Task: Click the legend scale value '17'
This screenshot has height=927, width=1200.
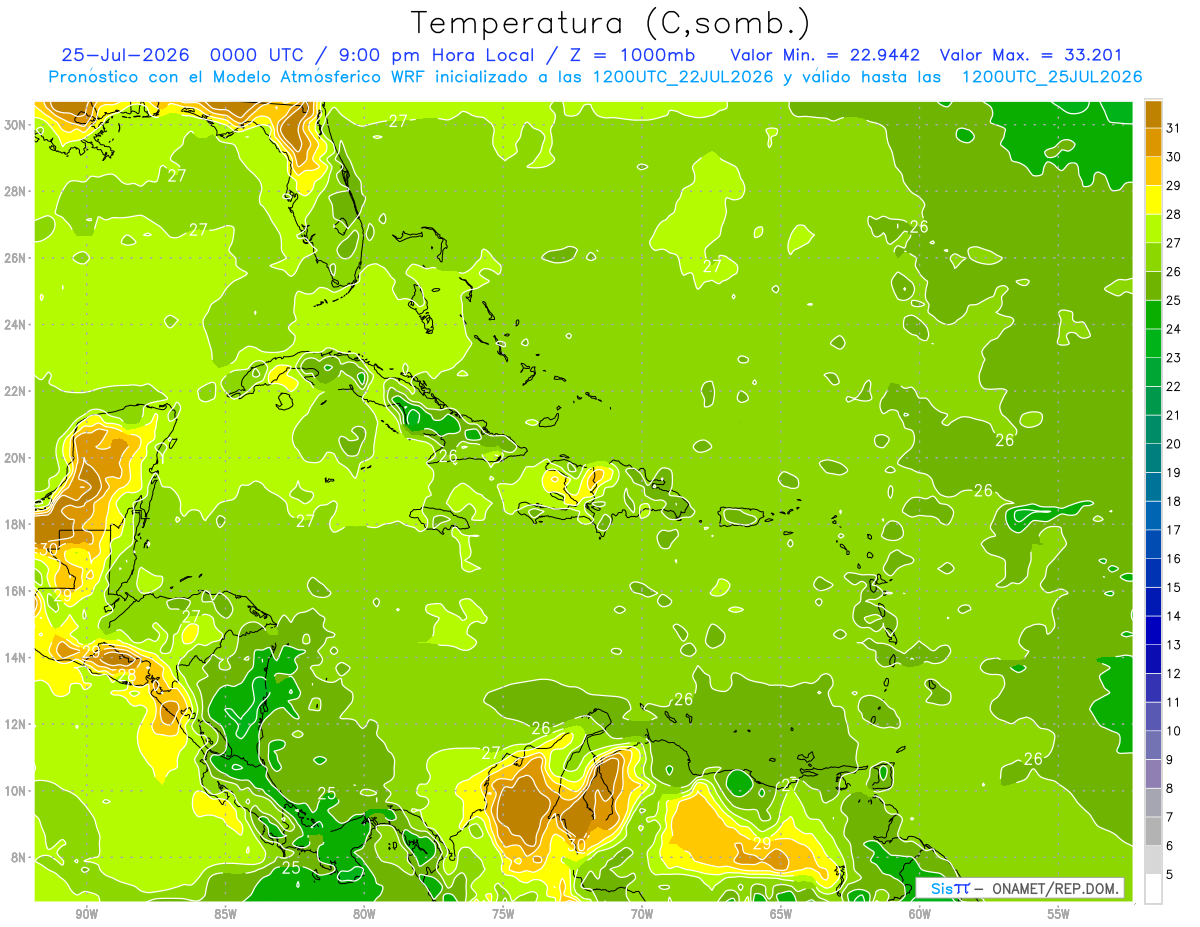Action: [x=1174, y=529]
